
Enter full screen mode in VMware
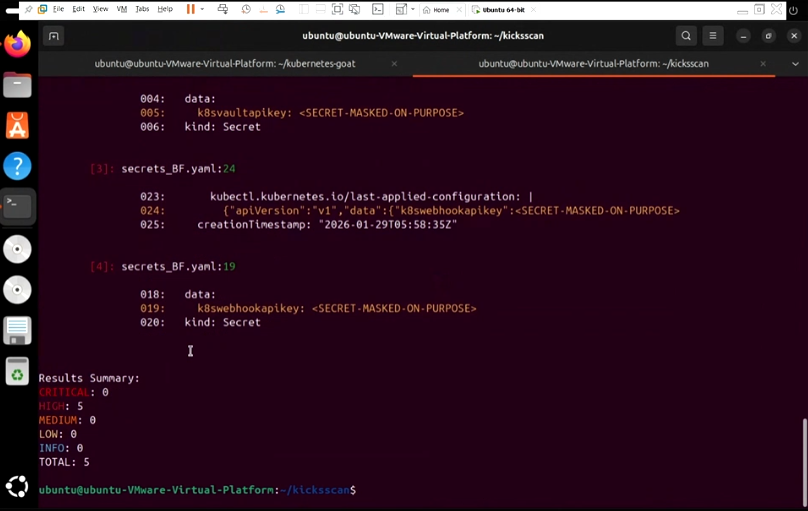tap(338, 9)
